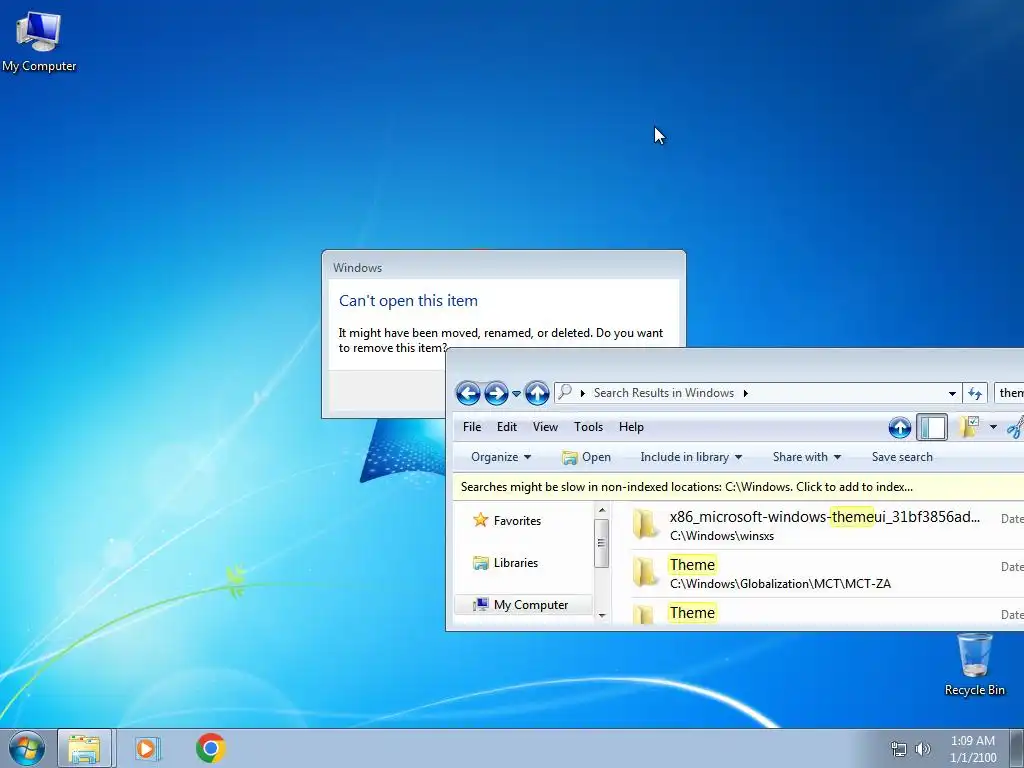The width and height of the screenshot is (1024, 768).
Task: Open the volume speaker tray icon
Action: click(923, 749)
